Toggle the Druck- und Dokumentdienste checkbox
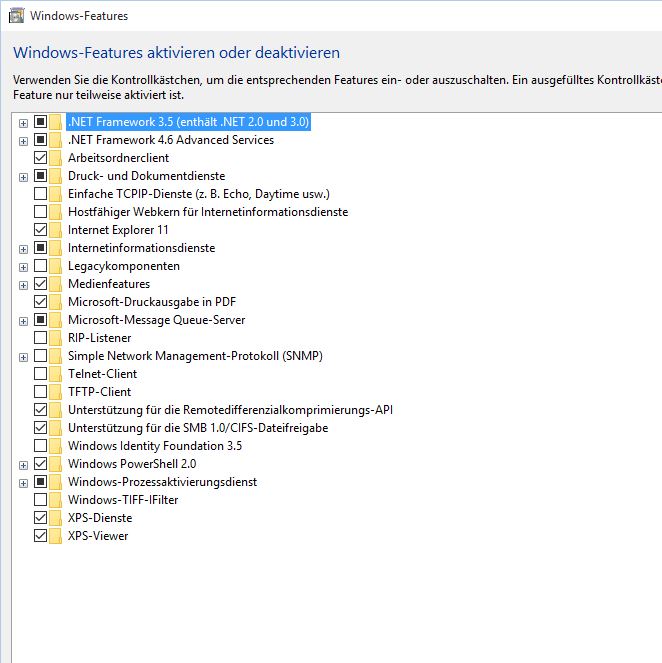This screenshot has height=663, width=662. click(x=41, y=175)
